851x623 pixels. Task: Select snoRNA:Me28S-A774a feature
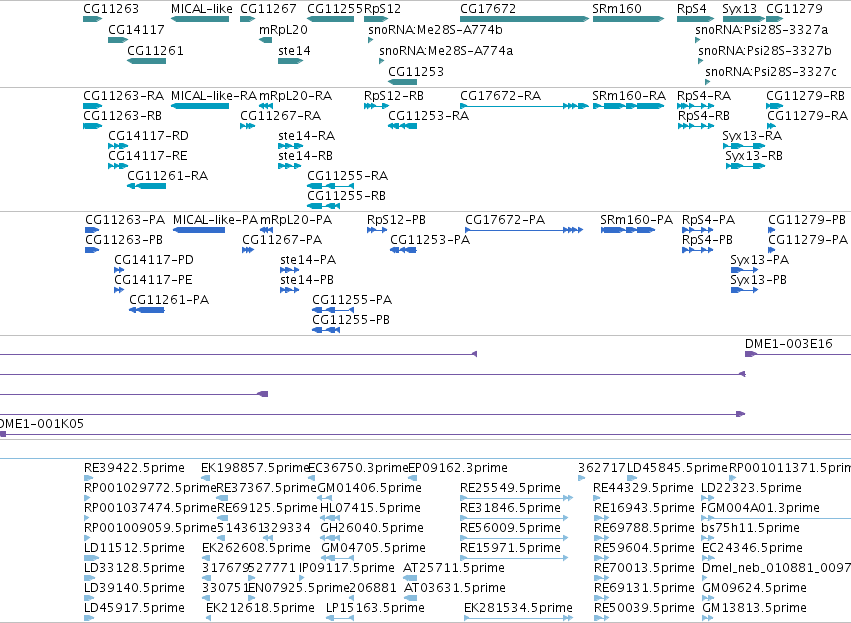[x=382, y=61]
